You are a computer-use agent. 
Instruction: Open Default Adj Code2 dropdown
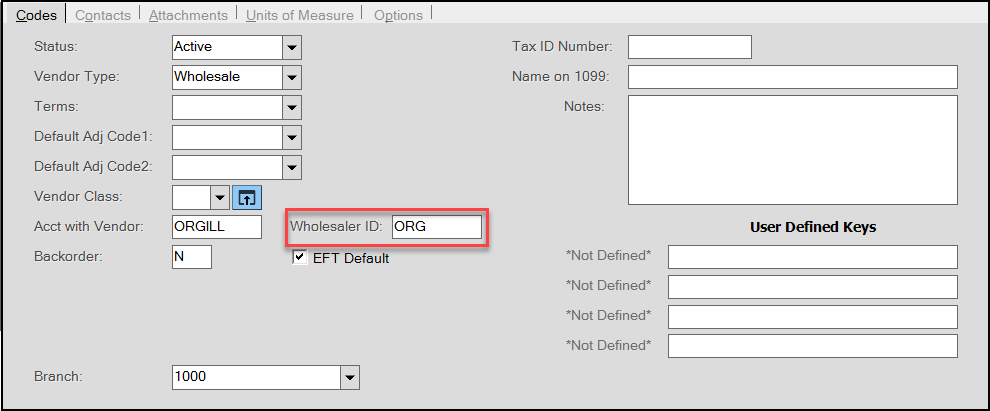pyautogui.click(x=291, y=167)
